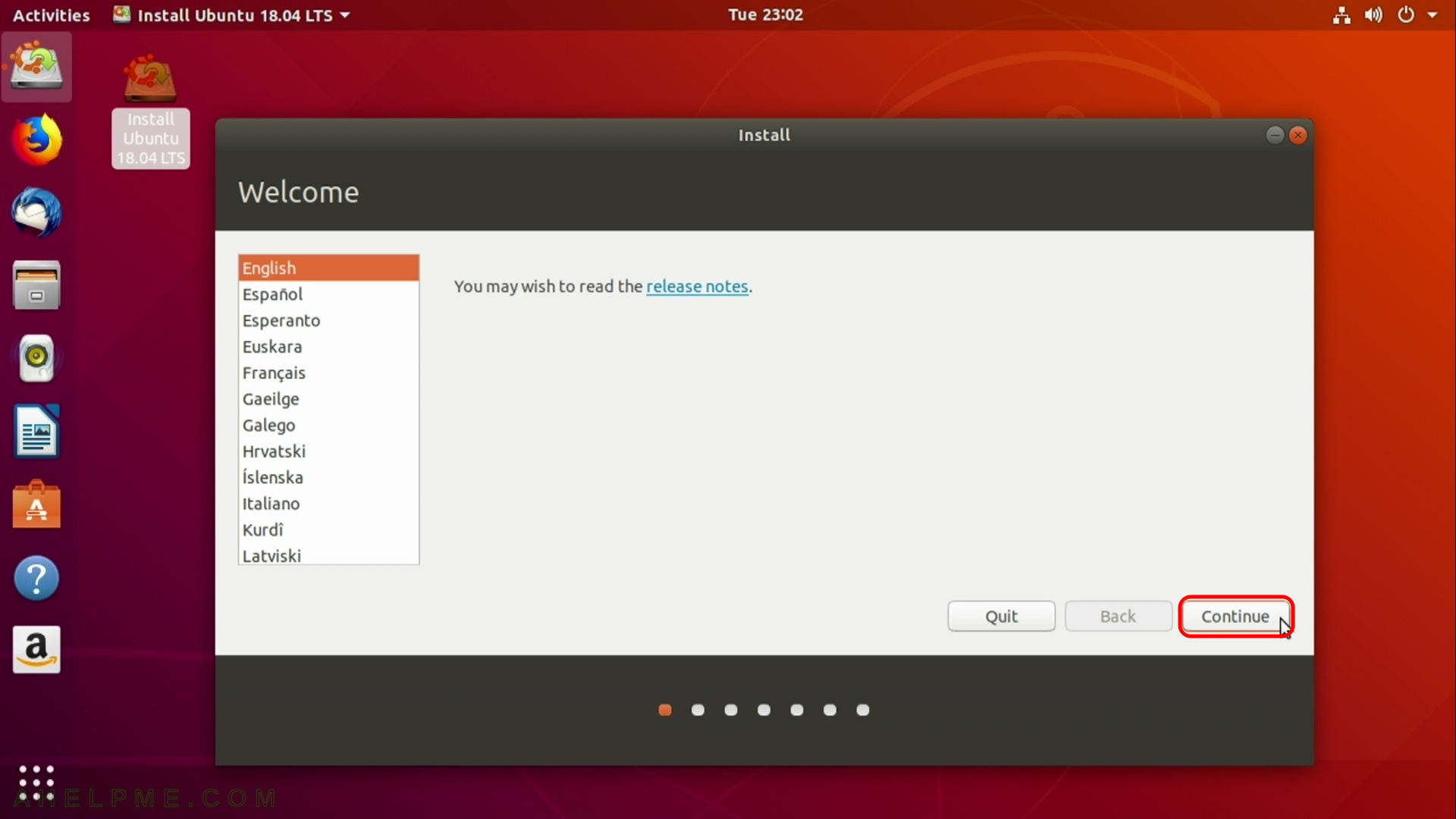Show Applications grid
Viewport: 1456px width, 819px height.
(x=36, y=782)
